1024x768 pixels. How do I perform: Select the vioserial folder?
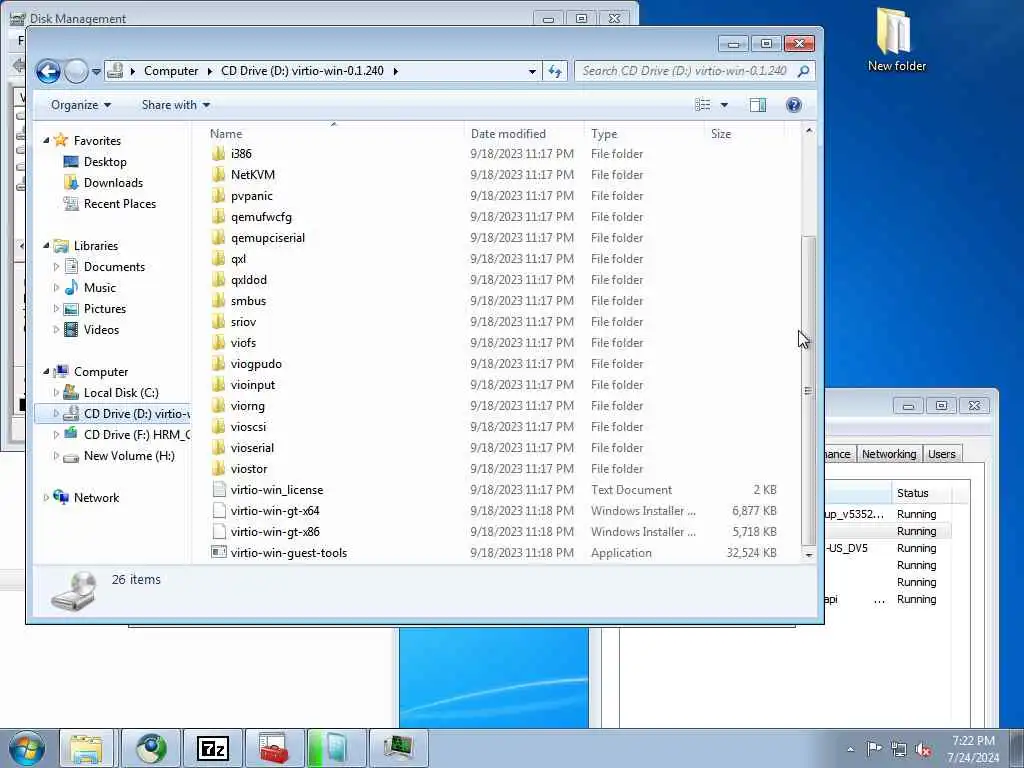point(252,448)
